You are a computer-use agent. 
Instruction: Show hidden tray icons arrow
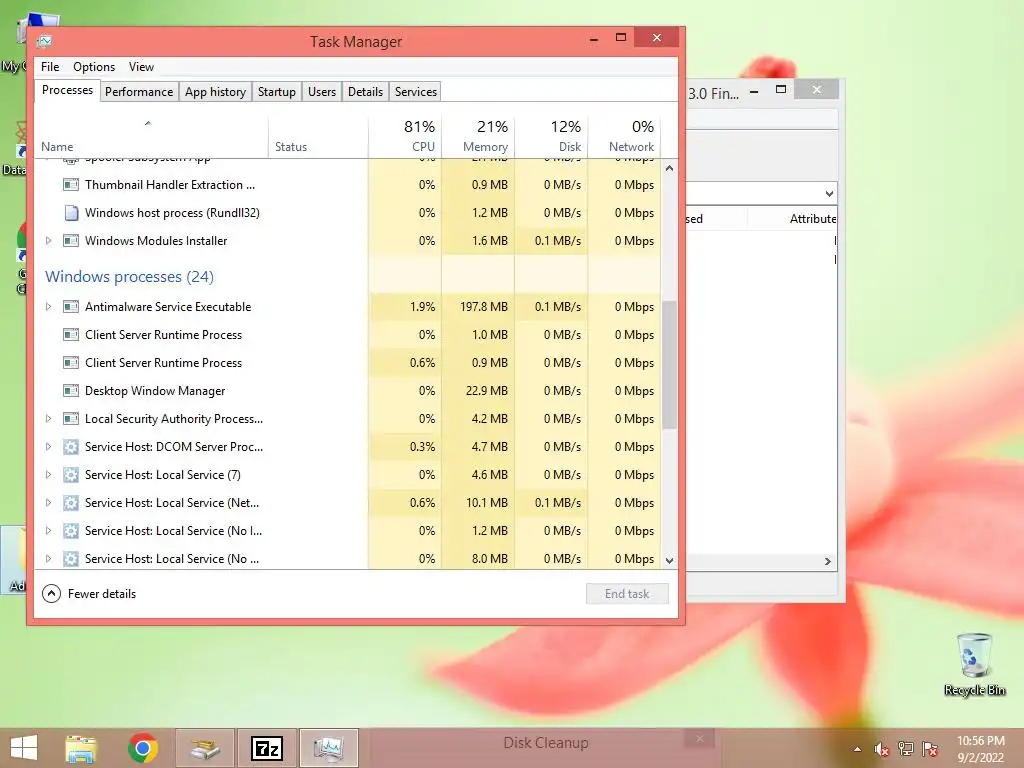[857, 749]
